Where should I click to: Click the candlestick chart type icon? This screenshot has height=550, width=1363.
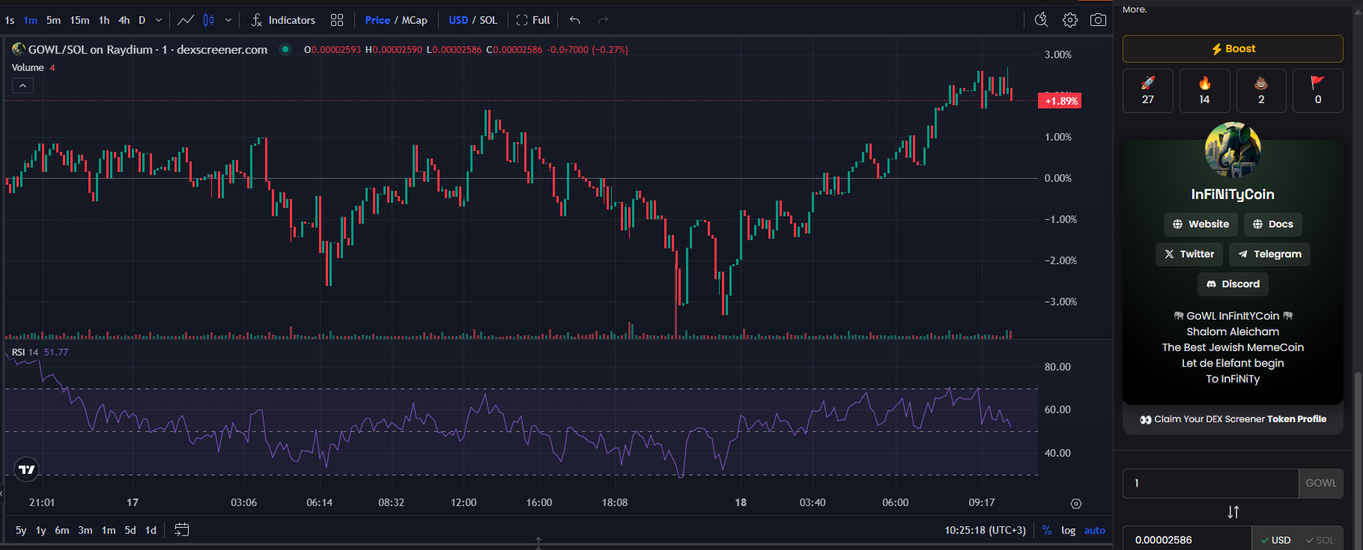pos(209,20)
